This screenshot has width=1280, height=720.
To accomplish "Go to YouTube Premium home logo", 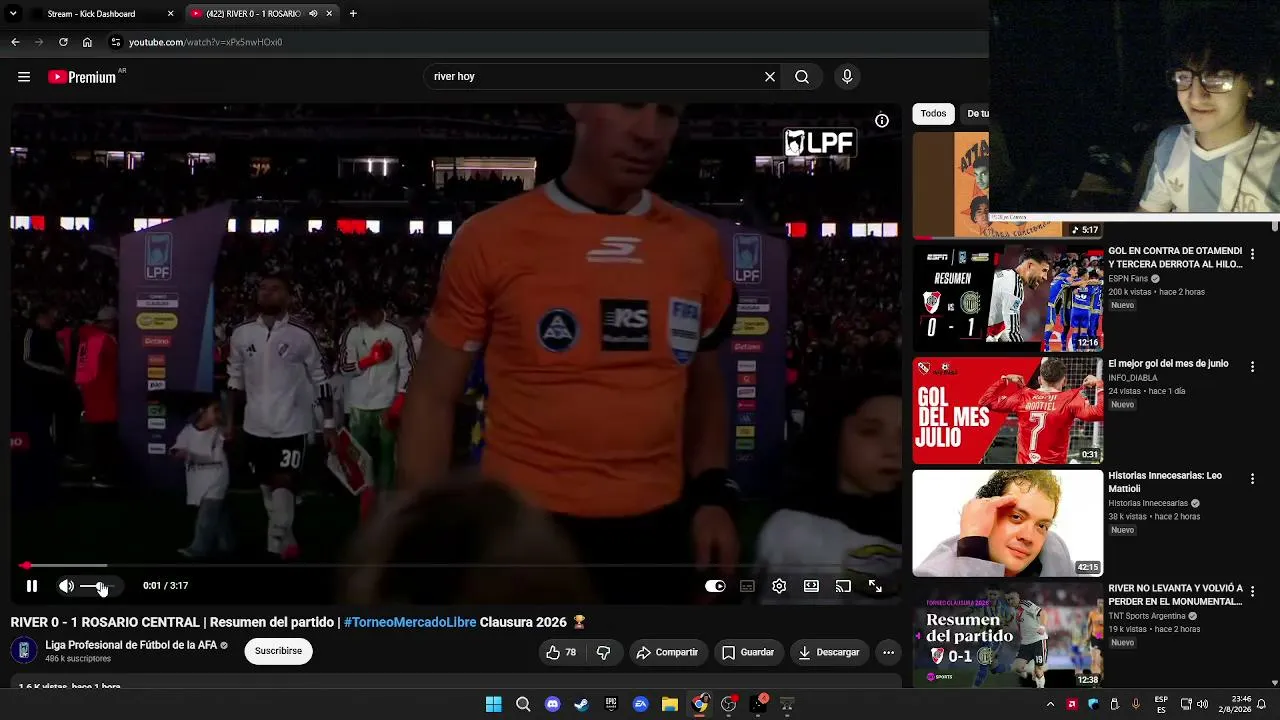I will 83,77.
